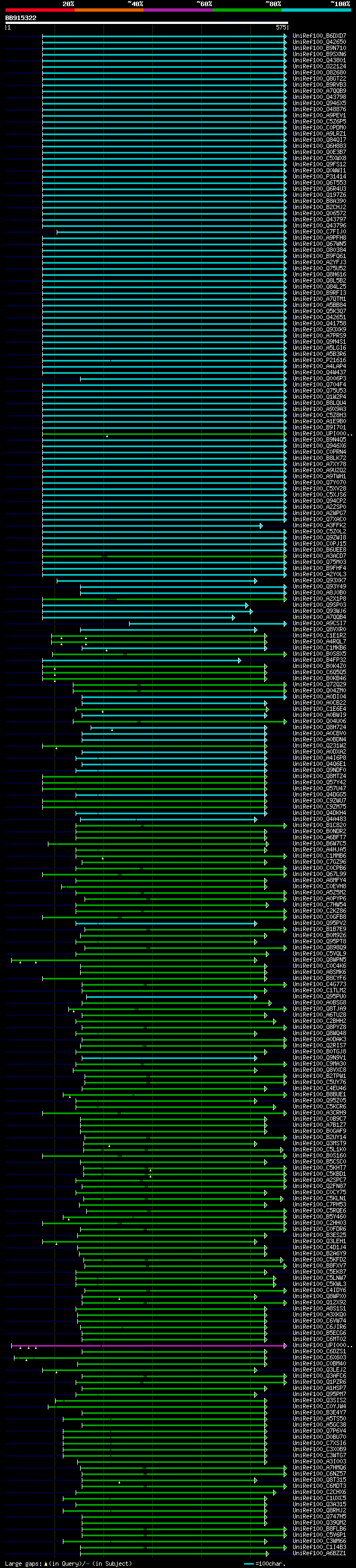356x1568 pixels.
Task: Select the query ID BB915322
Action: (21, 18)
